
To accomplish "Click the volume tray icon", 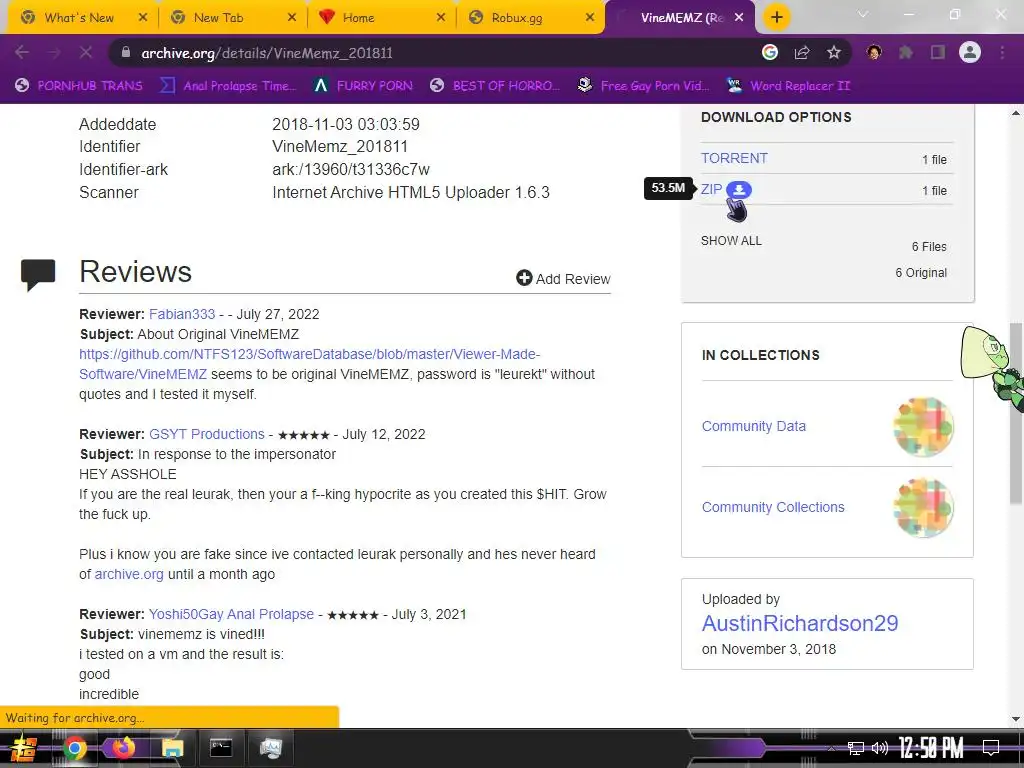I will (x=880, y=748).
